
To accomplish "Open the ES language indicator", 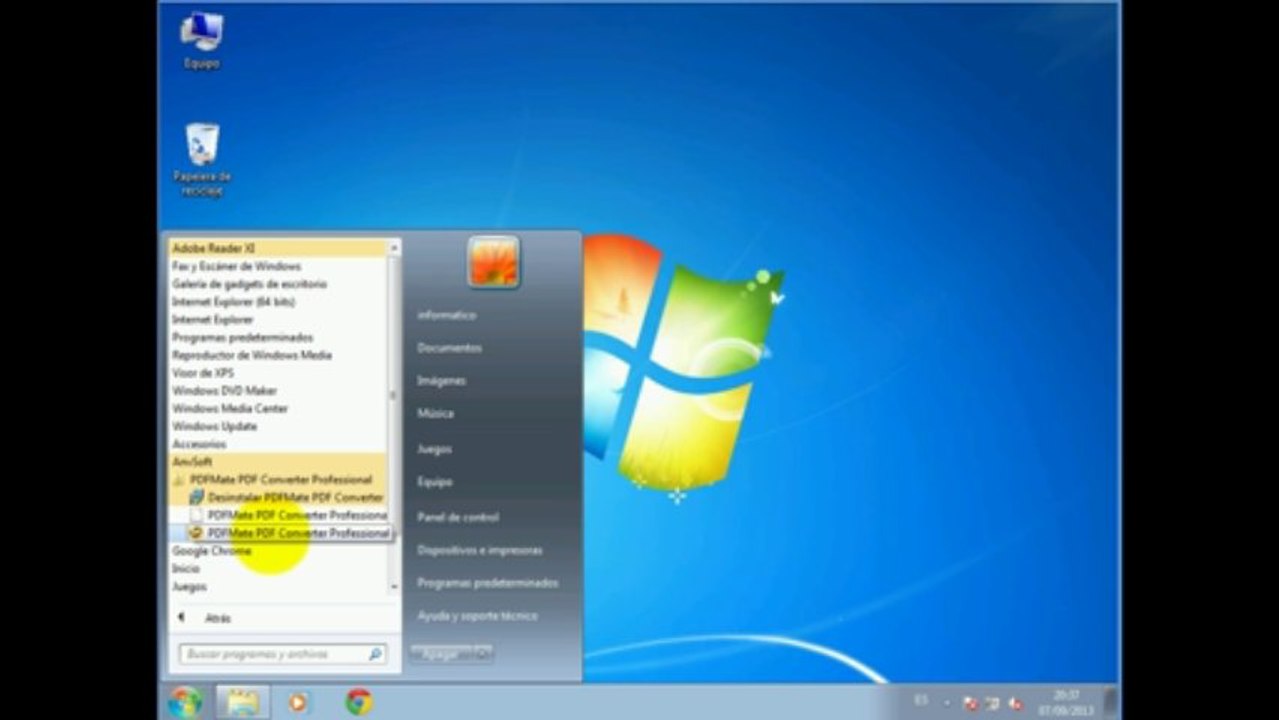I will pyautogui.click(x=921, y=700).
